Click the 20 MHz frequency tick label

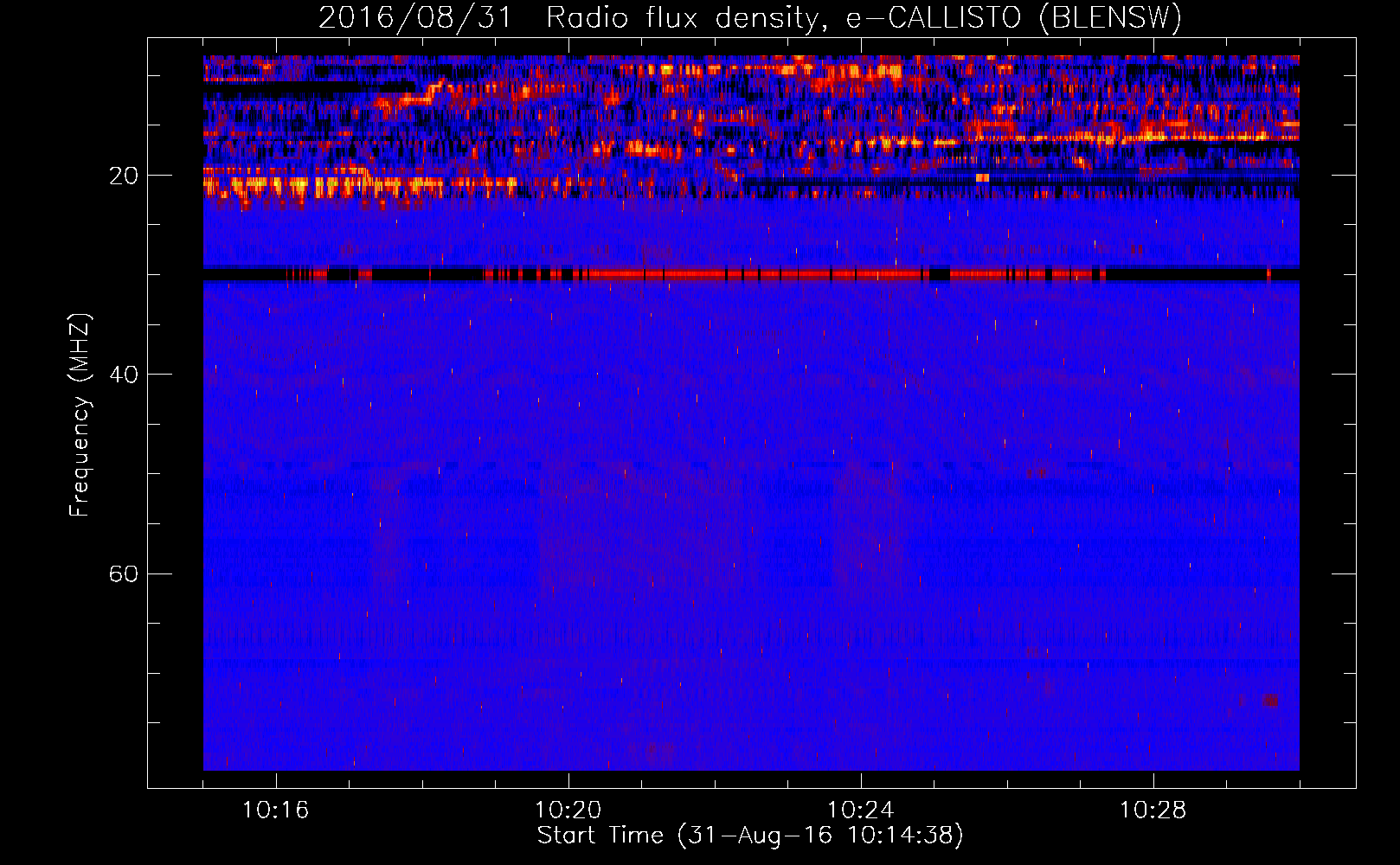pos(124,176)
